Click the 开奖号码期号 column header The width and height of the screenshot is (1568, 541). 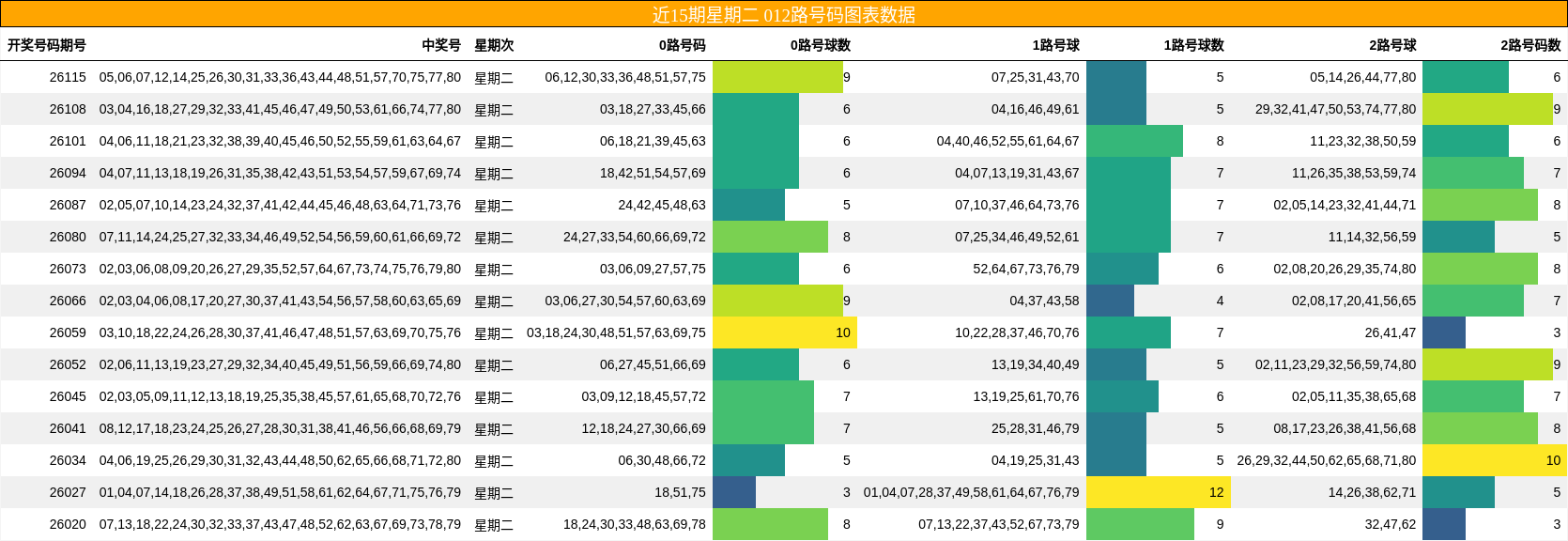47,45
